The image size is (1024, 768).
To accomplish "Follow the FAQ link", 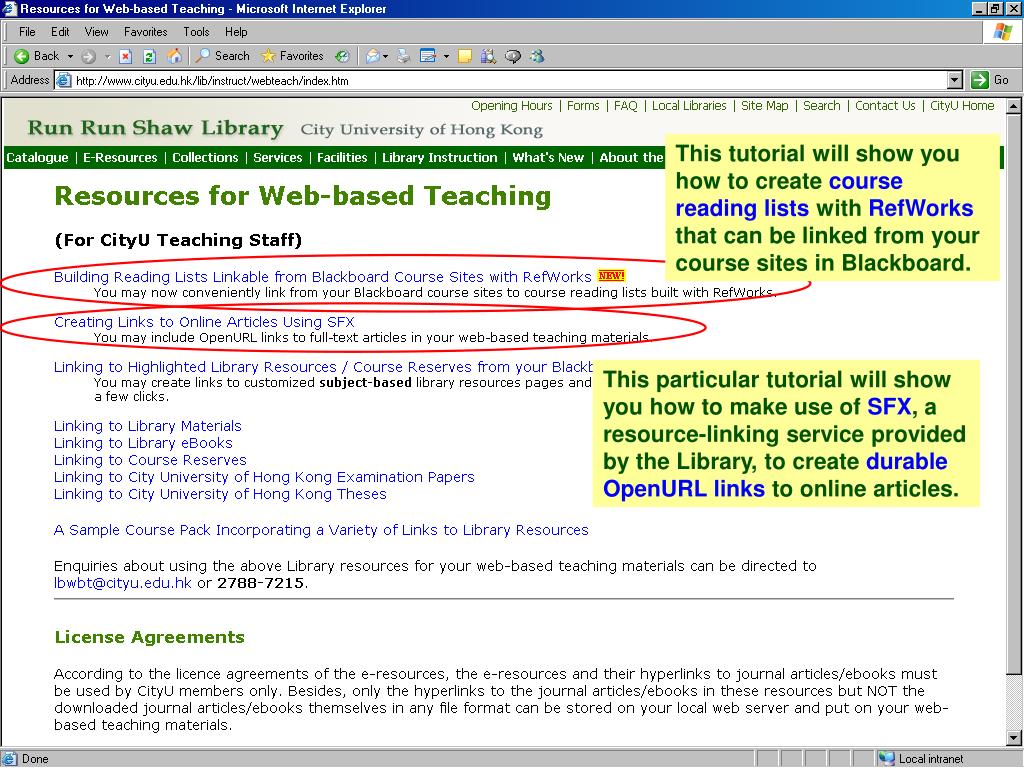I will (x=626, y=106).
